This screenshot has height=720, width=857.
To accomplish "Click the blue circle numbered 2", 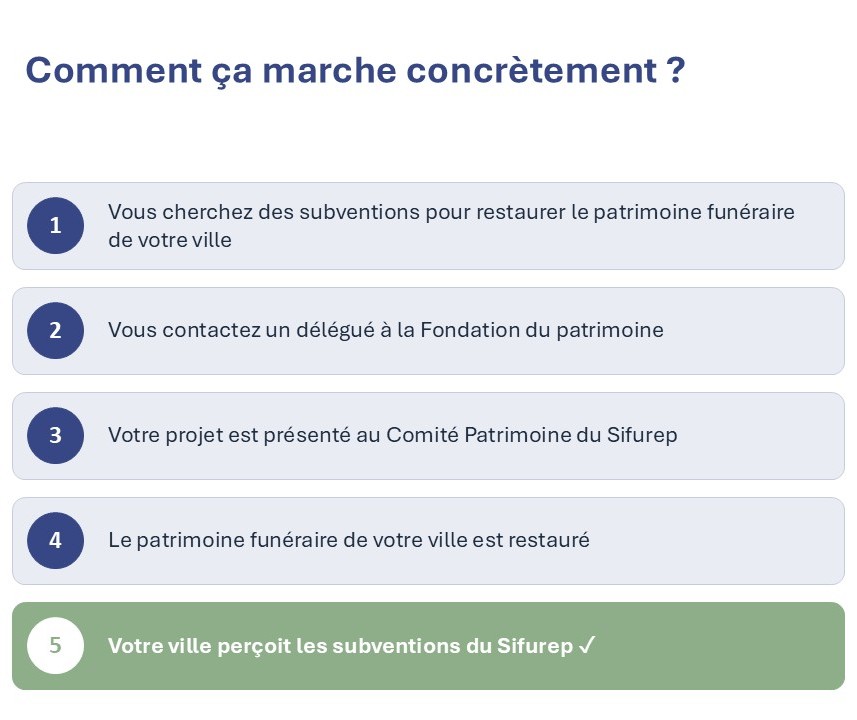I will coord(55,330).
